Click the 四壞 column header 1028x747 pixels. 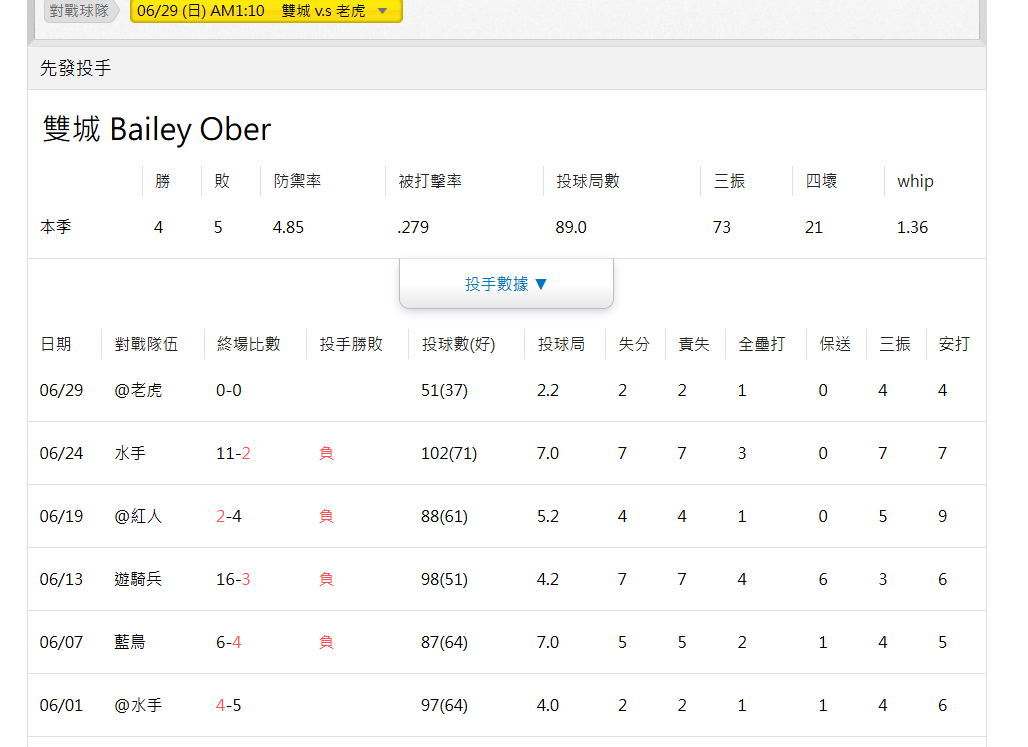coord(821,181)
